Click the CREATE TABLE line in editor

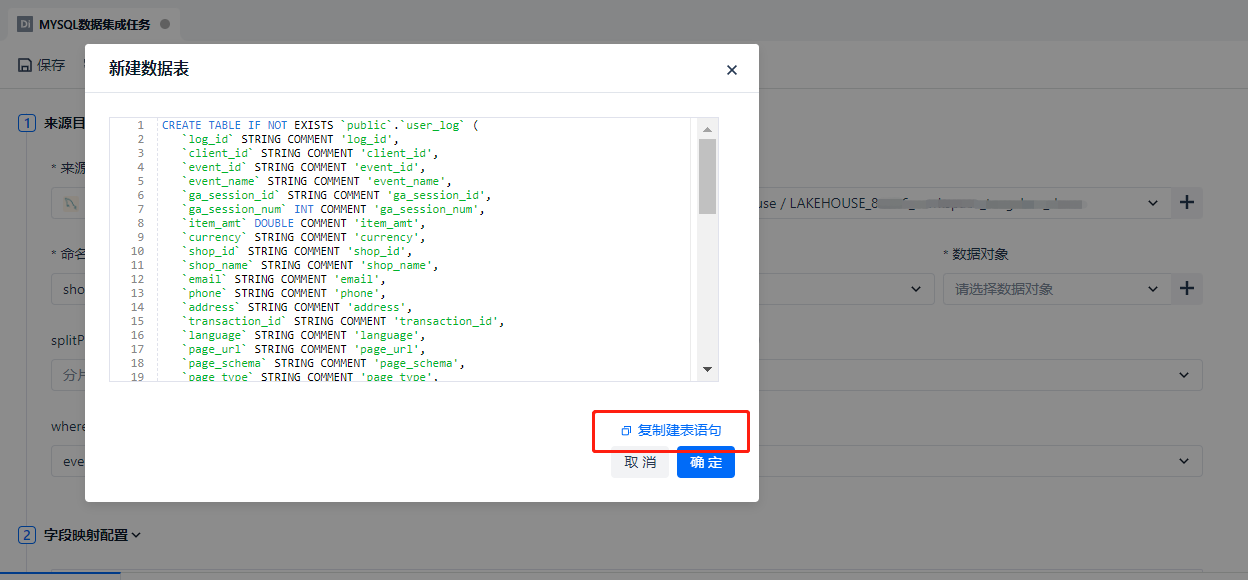coord(320,125)
